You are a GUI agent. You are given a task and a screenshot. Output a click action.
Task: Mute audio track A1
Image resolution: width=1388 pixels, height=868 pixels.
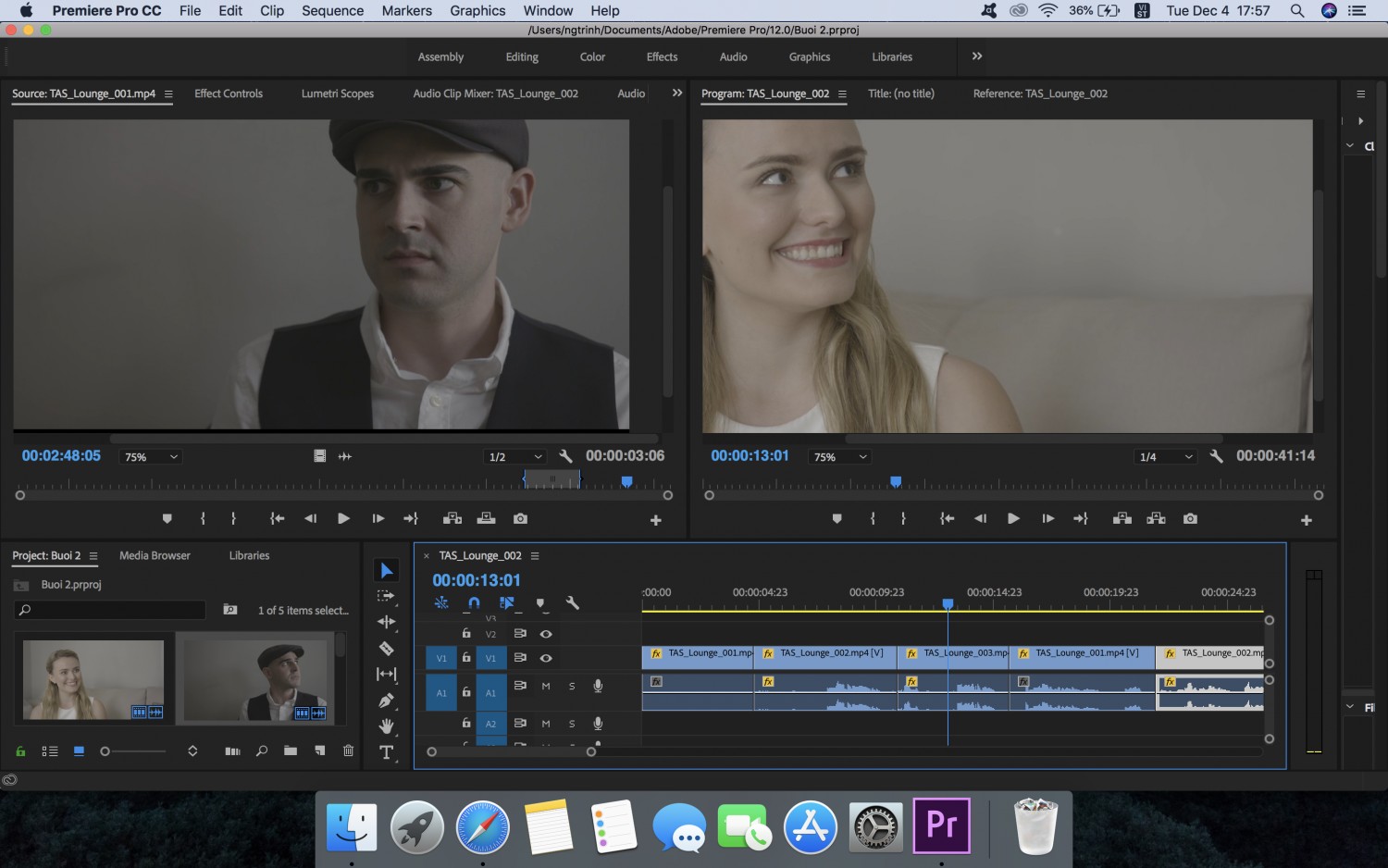(546, 687)
